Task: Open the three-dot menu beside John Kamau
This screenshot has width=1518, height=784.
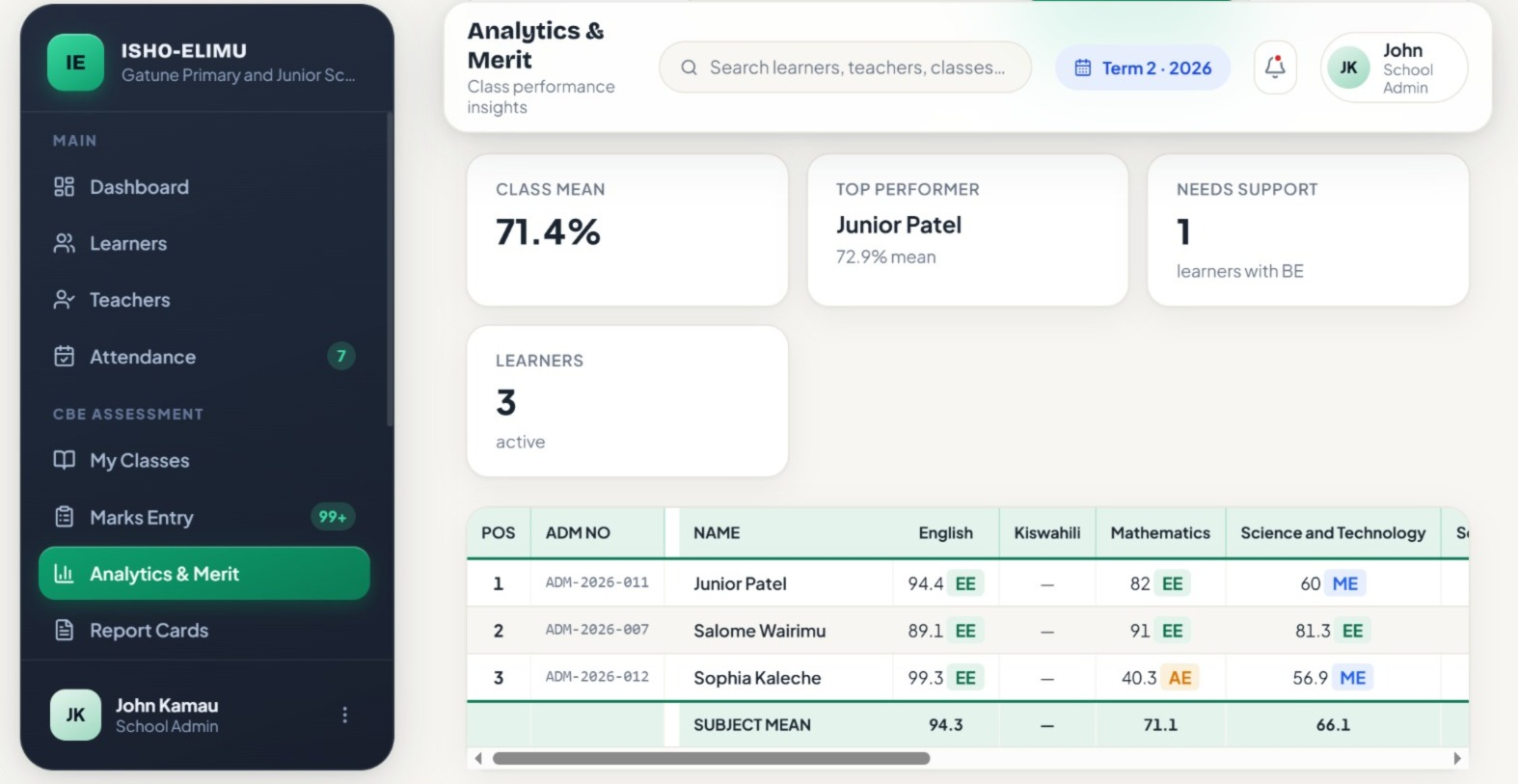Action: 344,715
